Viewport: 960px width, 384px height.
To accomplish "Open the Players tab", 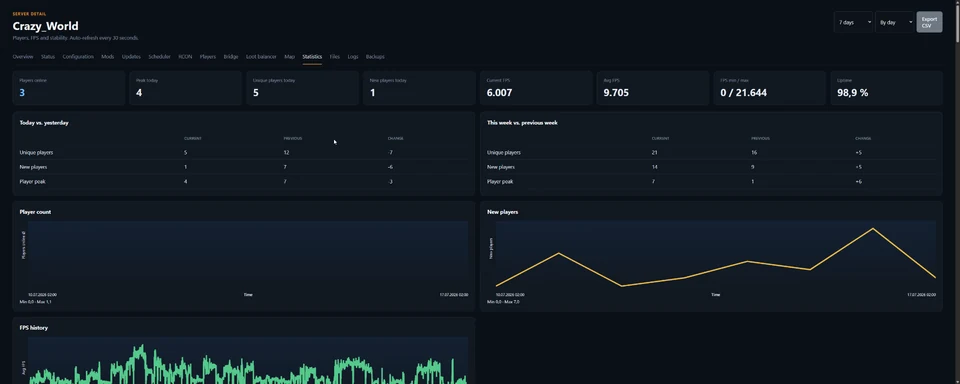I will (208, 56).
